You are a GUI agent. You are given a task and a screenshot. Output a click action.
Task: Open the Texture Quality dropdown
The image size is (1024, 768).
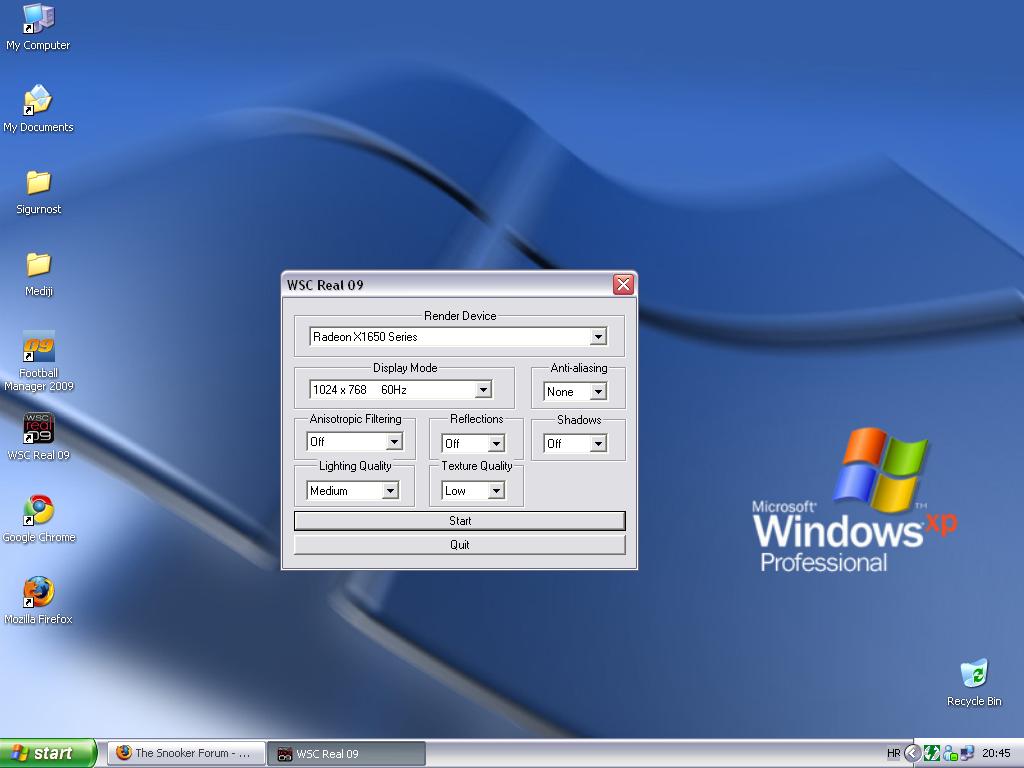tap(473, 490)
